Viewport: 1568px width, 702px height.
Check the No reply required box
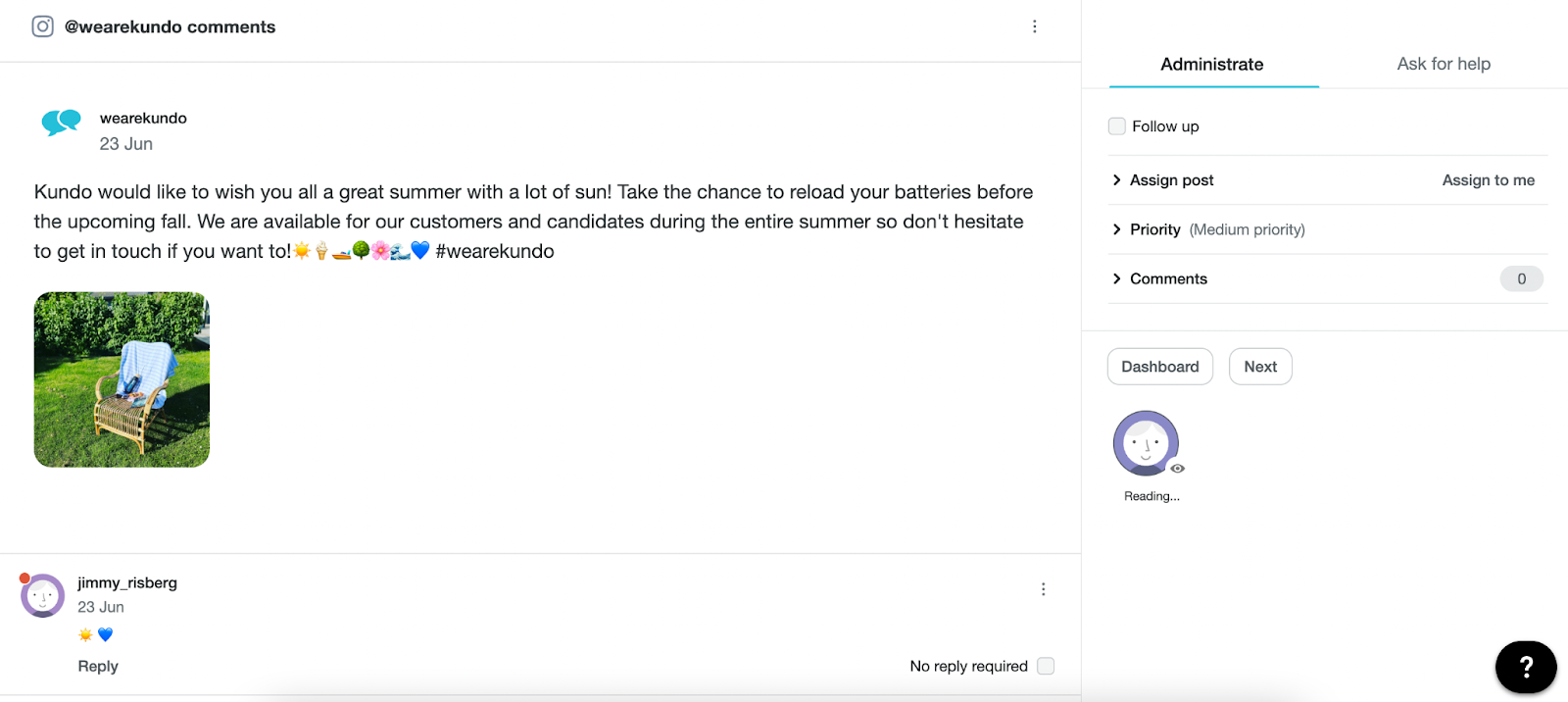point(1046,666)
